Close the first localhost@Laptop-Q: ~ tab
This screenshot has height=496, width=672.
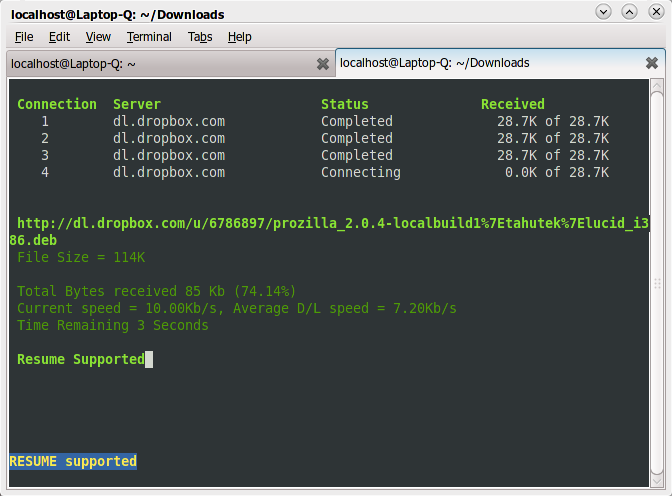click(x=323, y=63)
